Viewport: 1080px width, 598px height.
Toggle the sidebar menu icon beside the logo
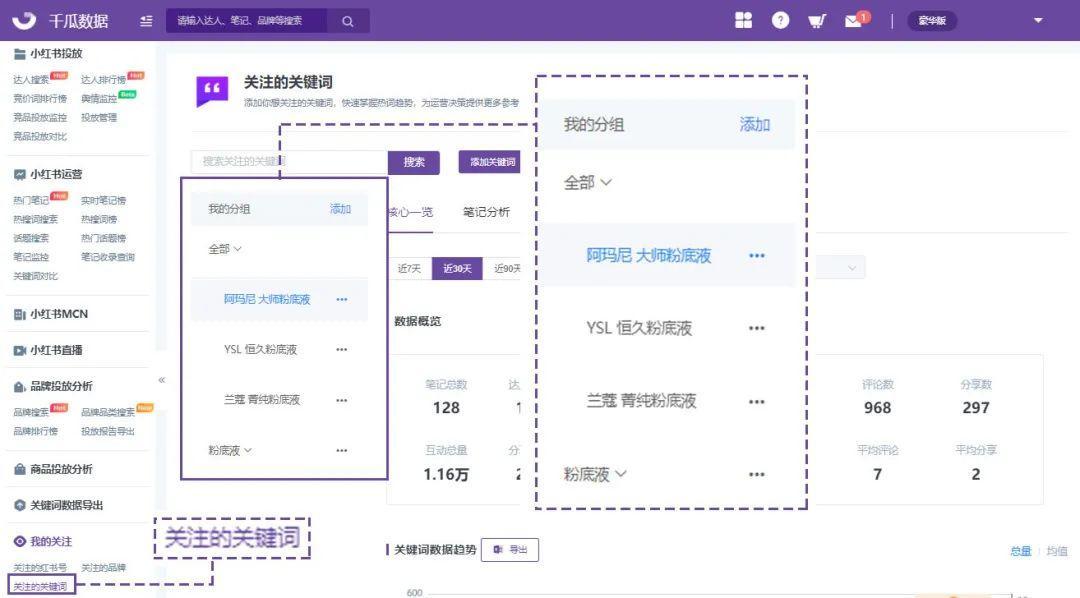(x=145, y=19)
